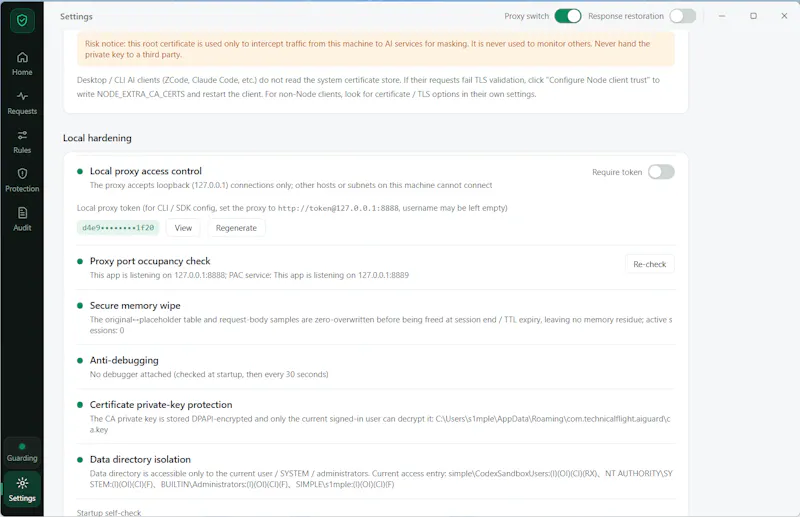This screenshot has width=800, height=517.
Task: Open the Protection section
Action: (x=22, y=180)
